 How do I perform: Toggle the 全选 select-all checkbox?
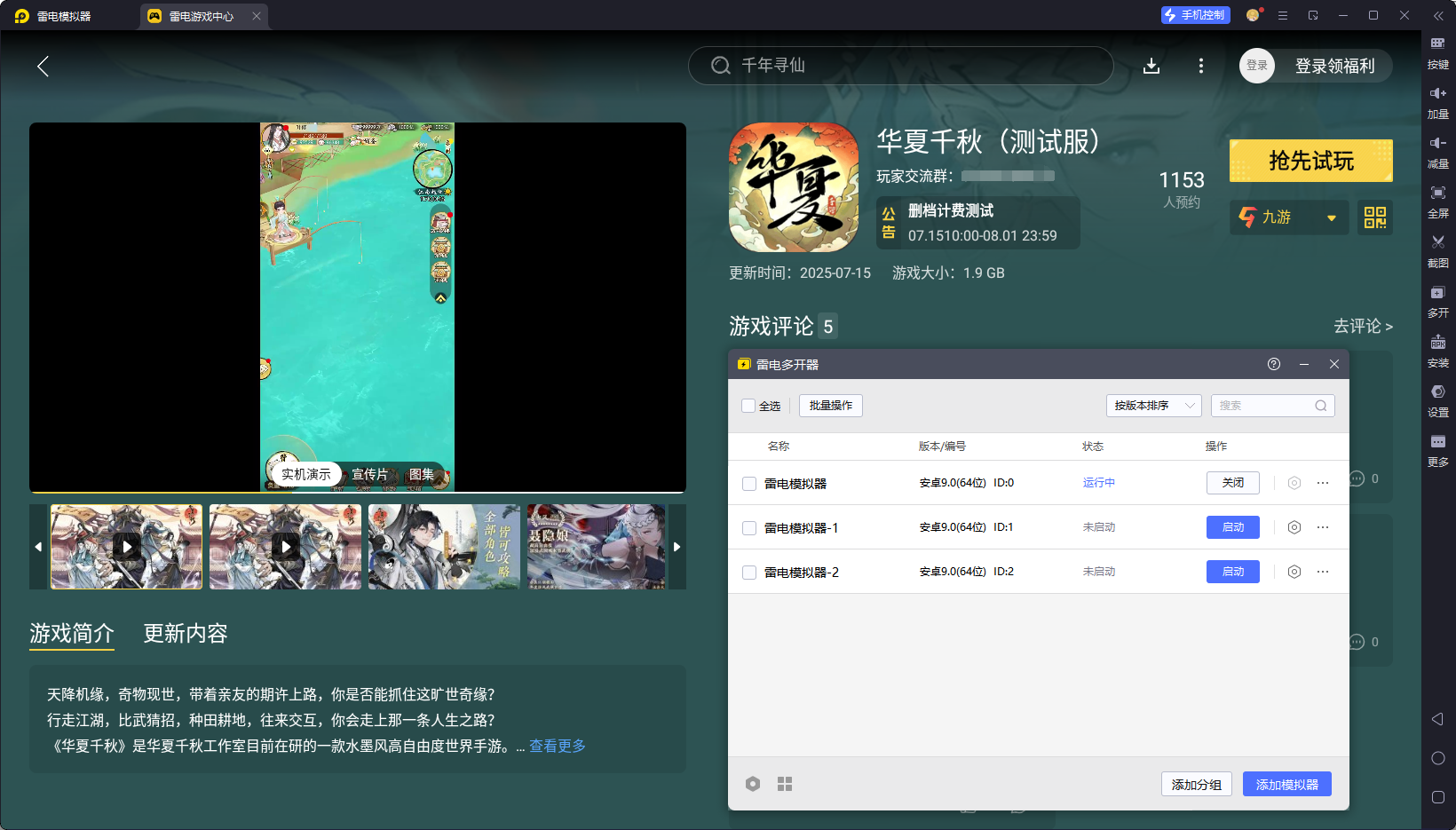pyautogui.click(x=748, y=406)
